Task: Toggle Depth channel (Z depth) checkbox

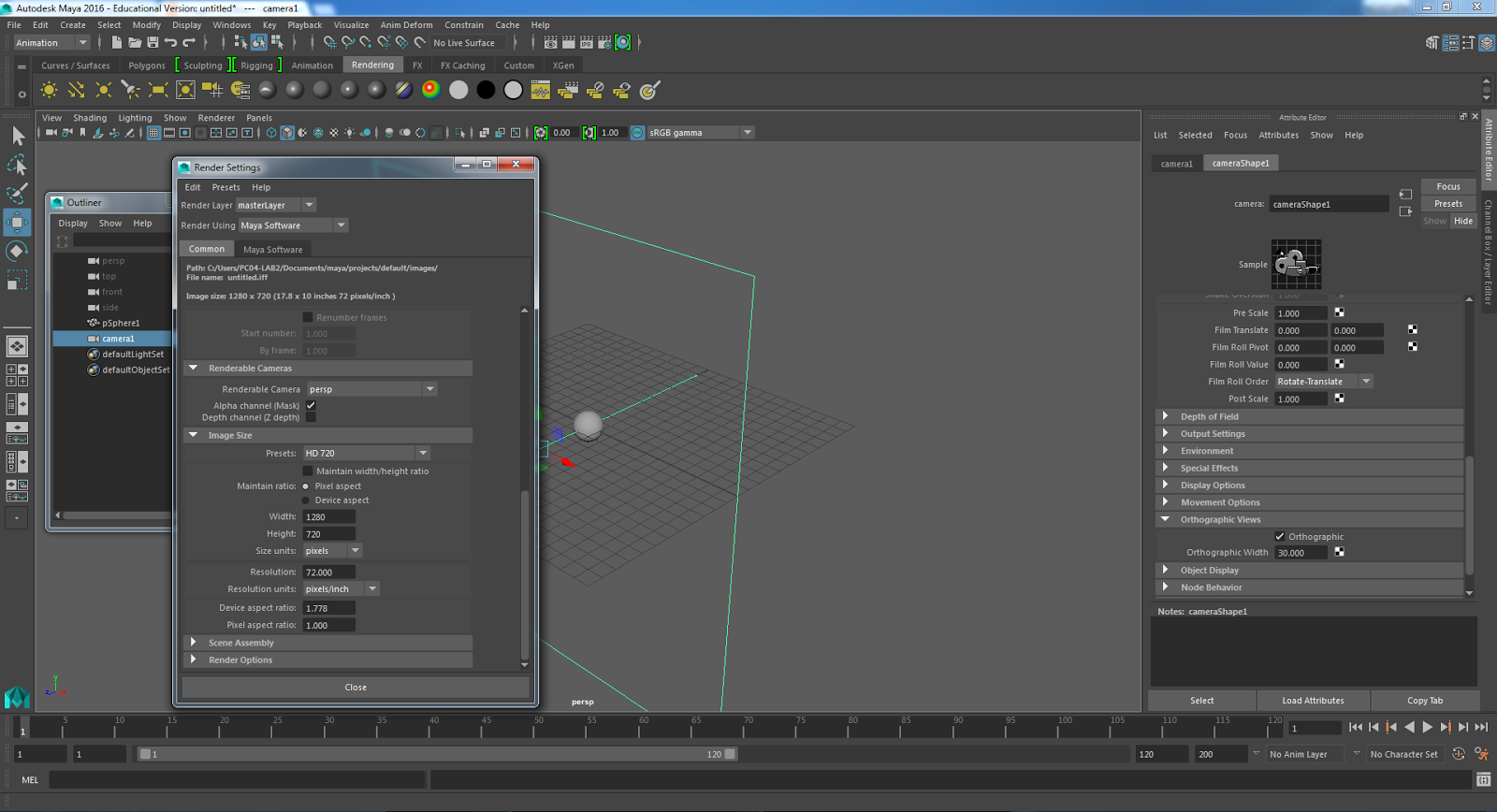Action: click(311, 417)
